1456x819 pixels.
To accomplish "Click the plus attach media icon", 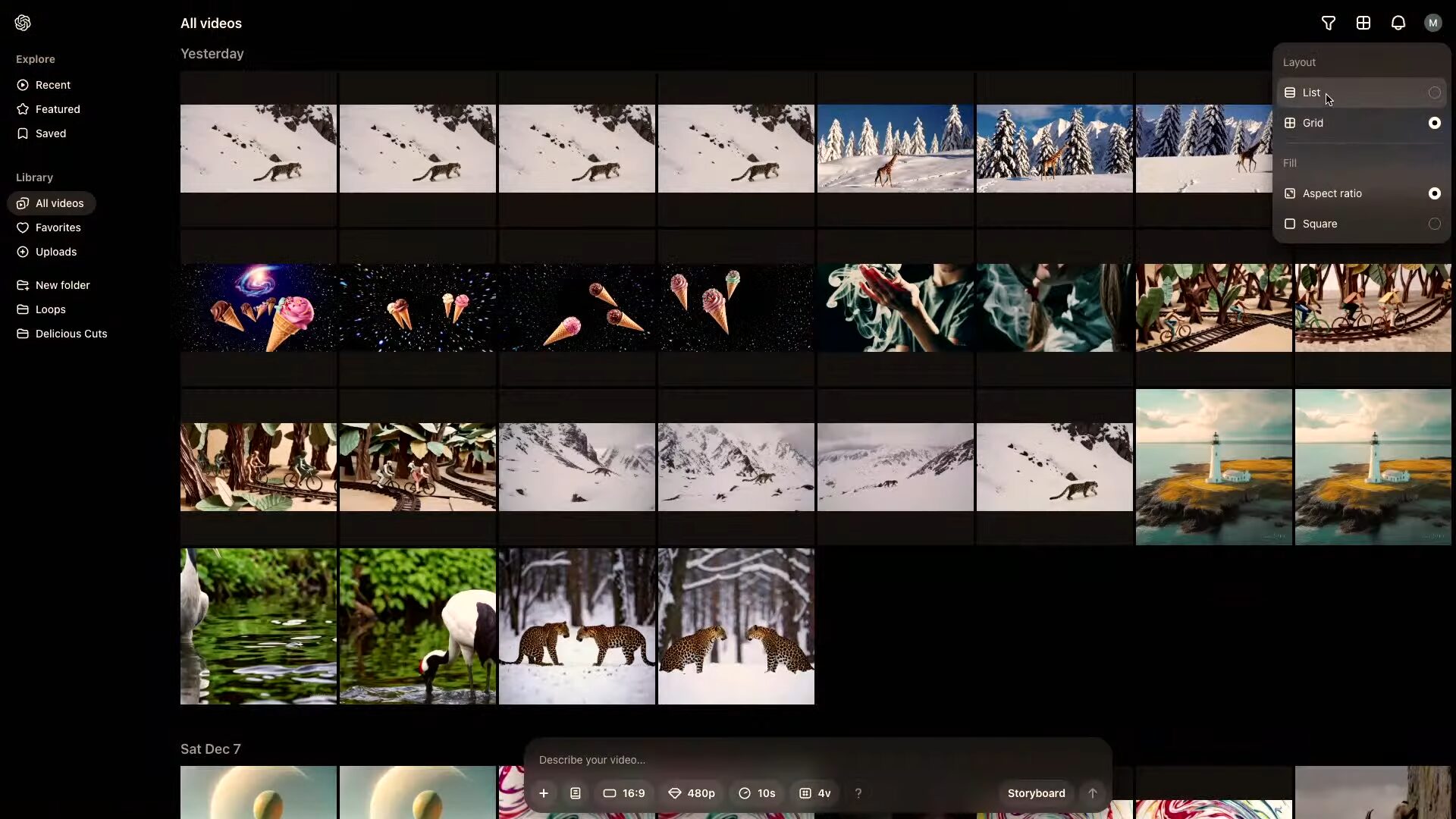I will (544, 793).
